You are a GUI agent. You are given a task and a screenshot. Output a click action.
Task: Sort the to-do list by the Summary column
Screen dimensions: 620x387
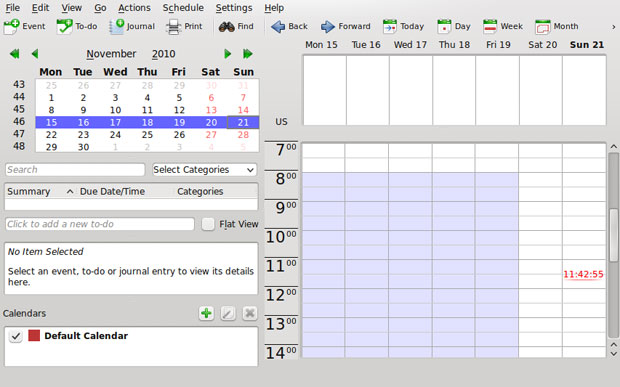(x=40, y=192)
